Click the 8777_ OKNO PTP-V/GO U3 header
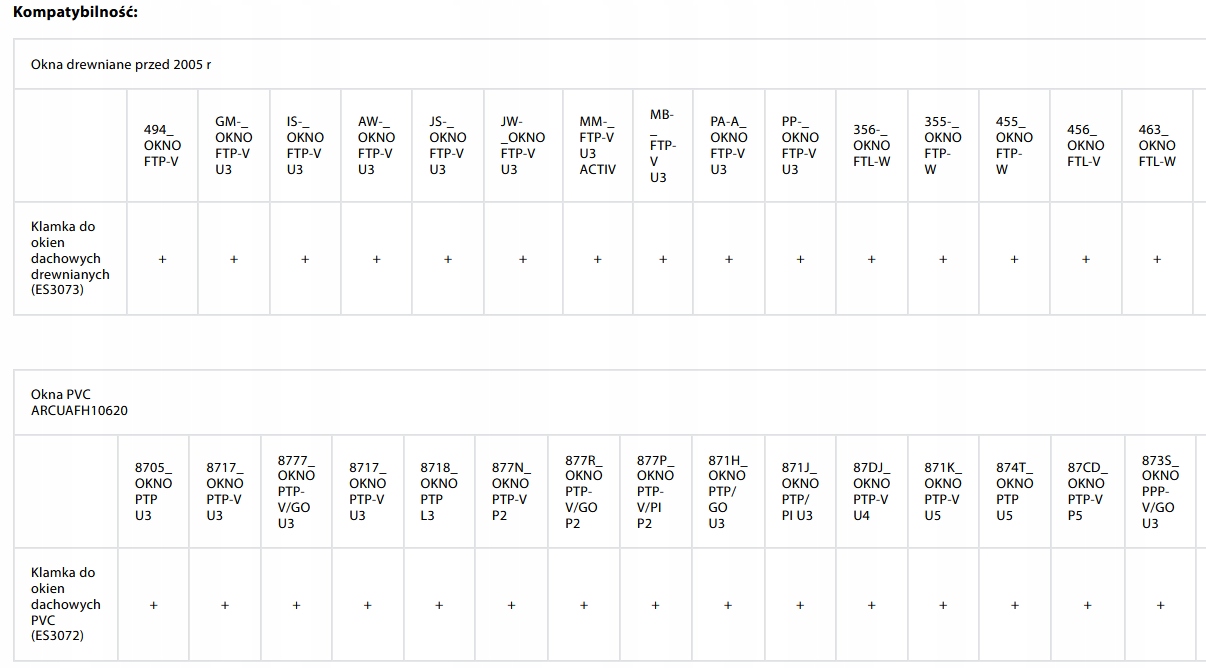Viewport: 1206px width, 668px height. point(296,491)
